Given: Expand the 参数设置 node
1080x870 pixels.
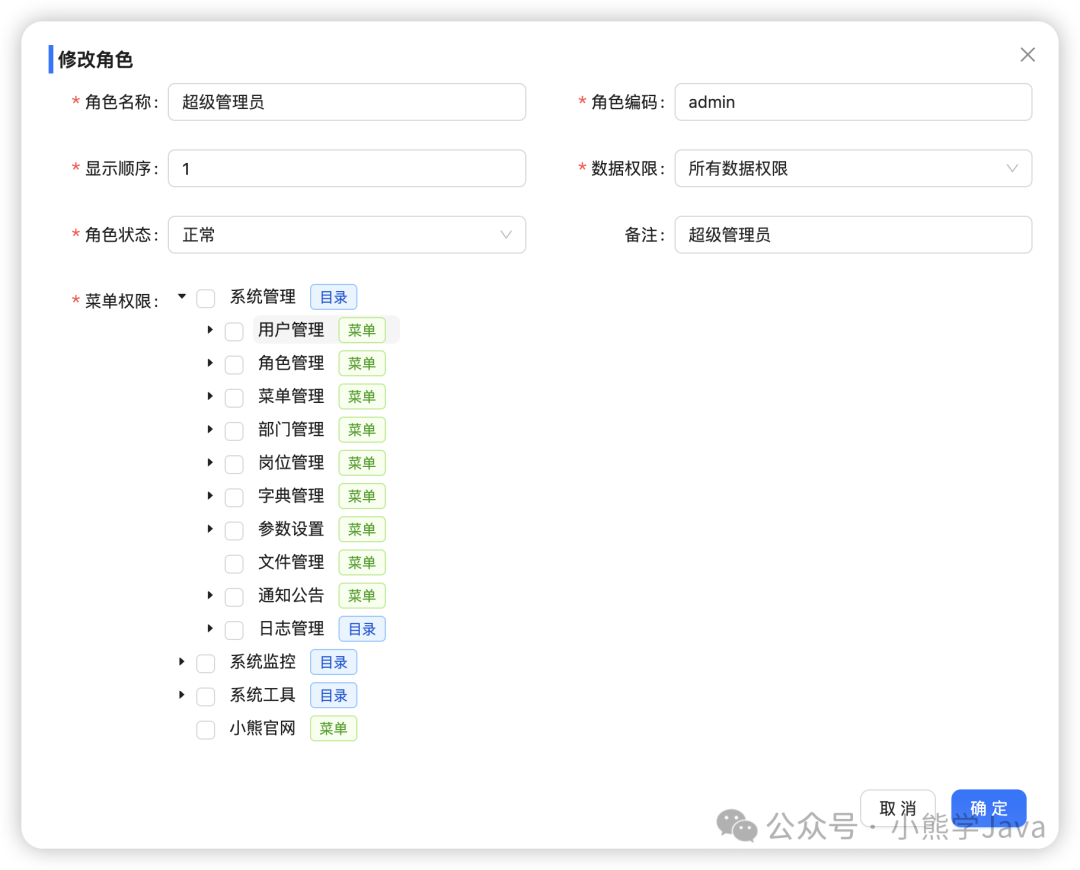Looking at the screenshot, I should [x=210, y=528].
